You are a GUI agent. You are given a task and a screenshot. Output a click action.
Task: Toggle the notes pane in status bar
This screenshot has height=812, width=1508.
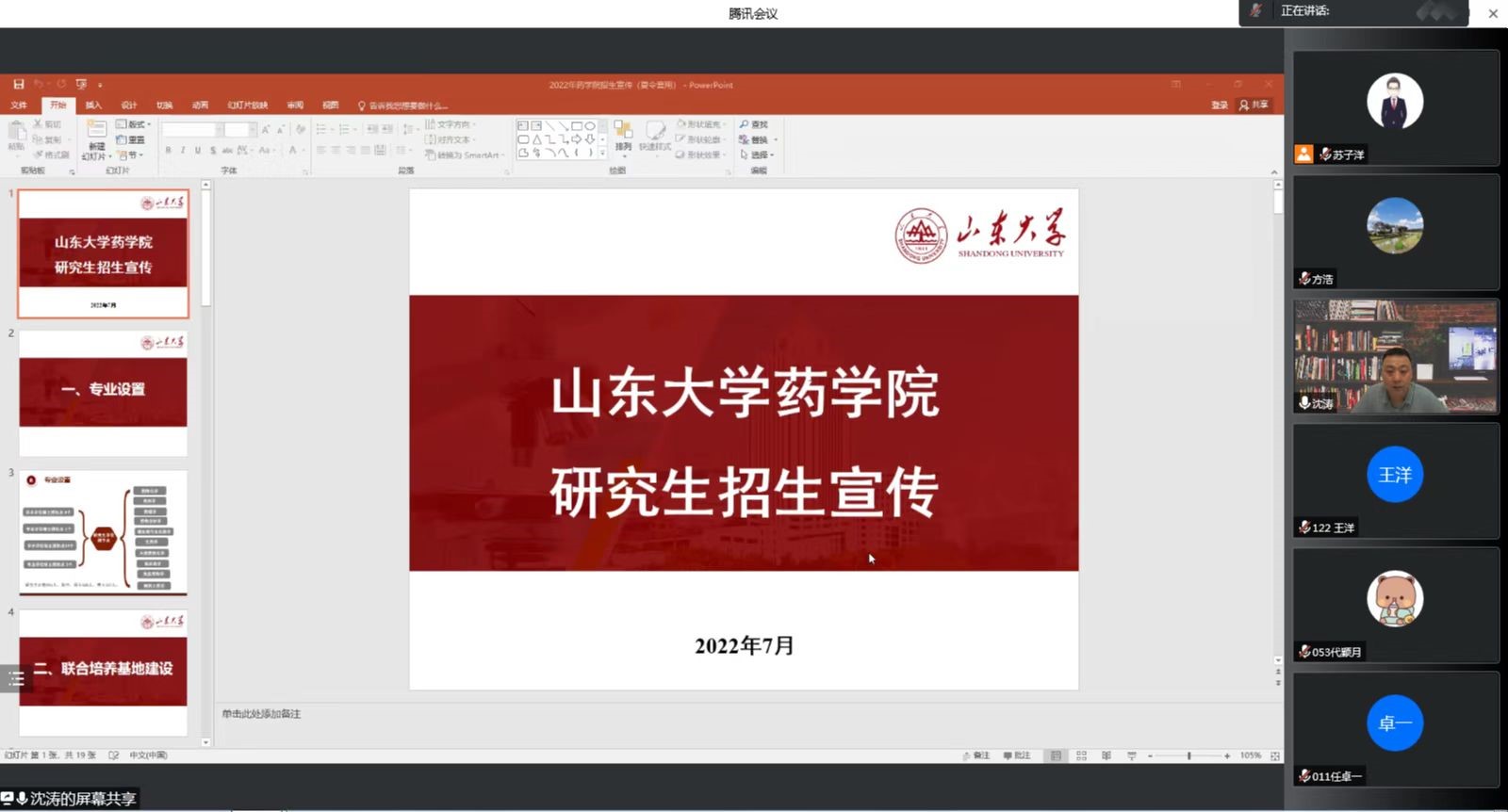click(976, 755)
